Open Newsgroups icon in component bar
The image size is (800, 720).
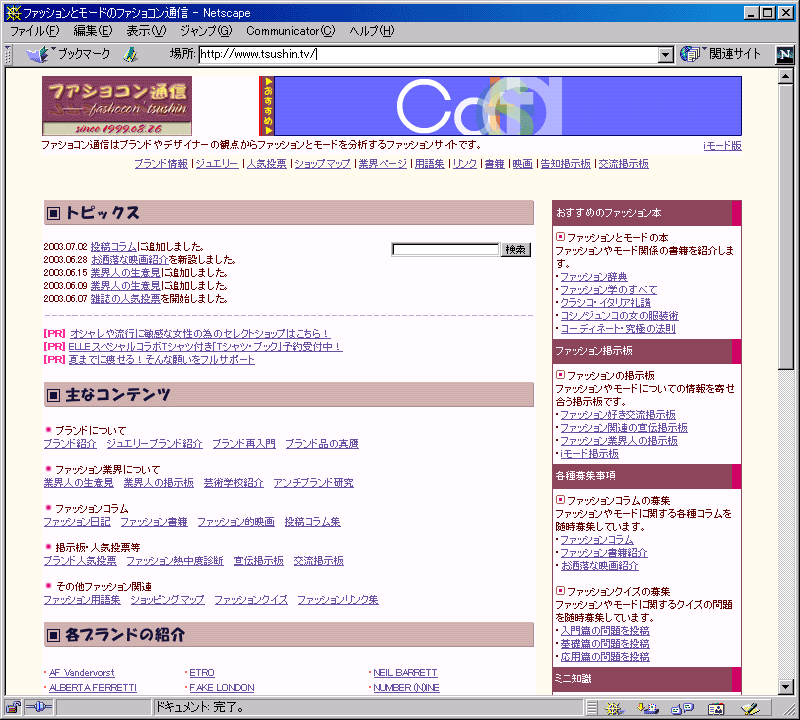click(x=682, y=708)
